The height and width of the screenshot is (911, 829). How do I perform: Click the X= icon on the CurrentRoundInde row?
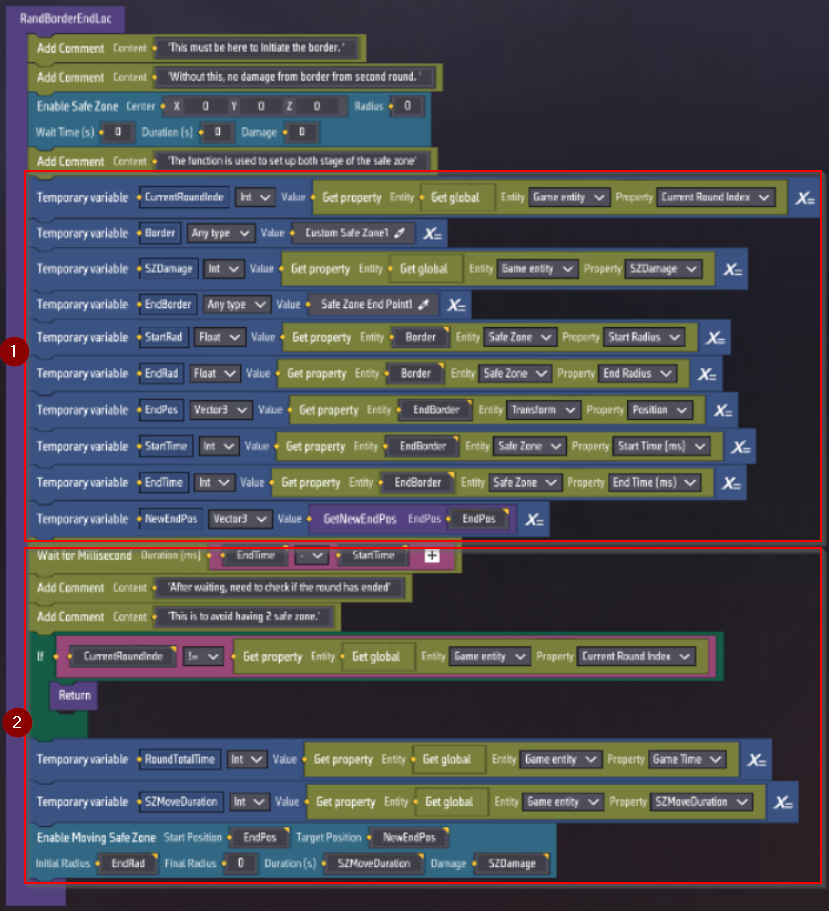(804, 198)
